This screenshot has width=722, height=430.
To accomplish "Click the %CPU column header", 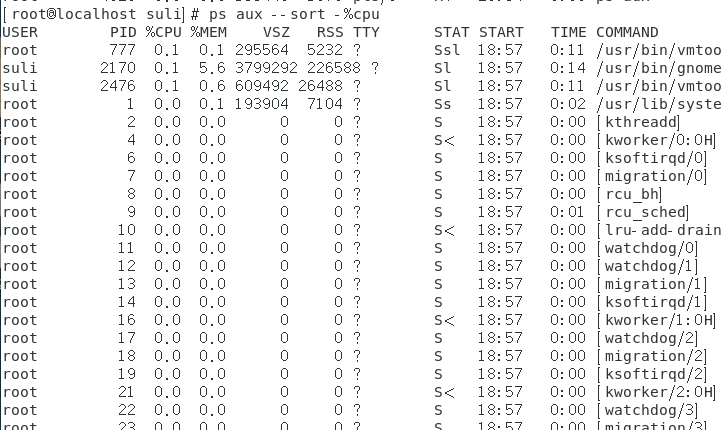I will [x=163, y=32].
